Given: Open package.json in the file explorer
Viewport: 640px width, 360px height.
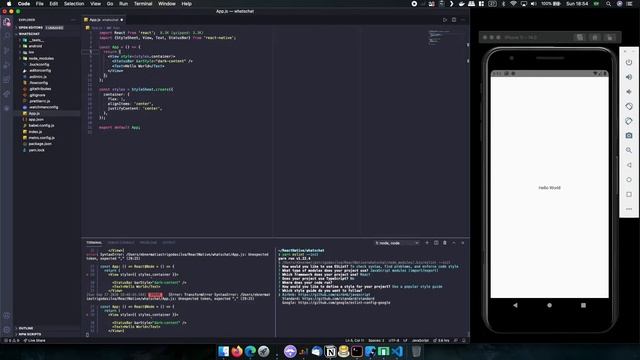Looking at the screenshot, I should click(x=40, y=144).
